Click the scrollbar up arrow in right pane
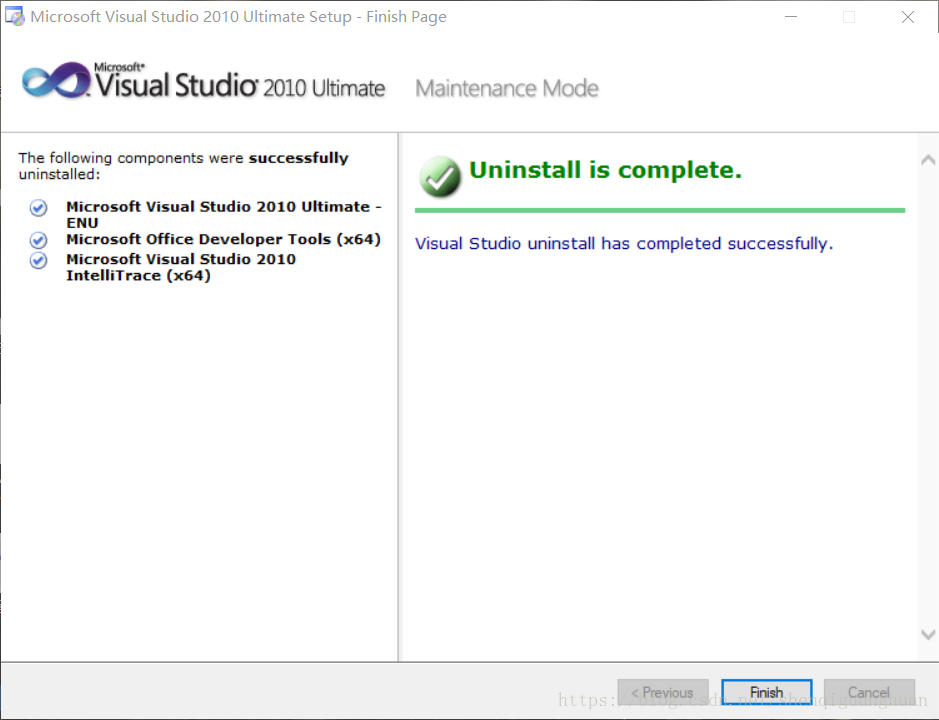 [928, 160]
